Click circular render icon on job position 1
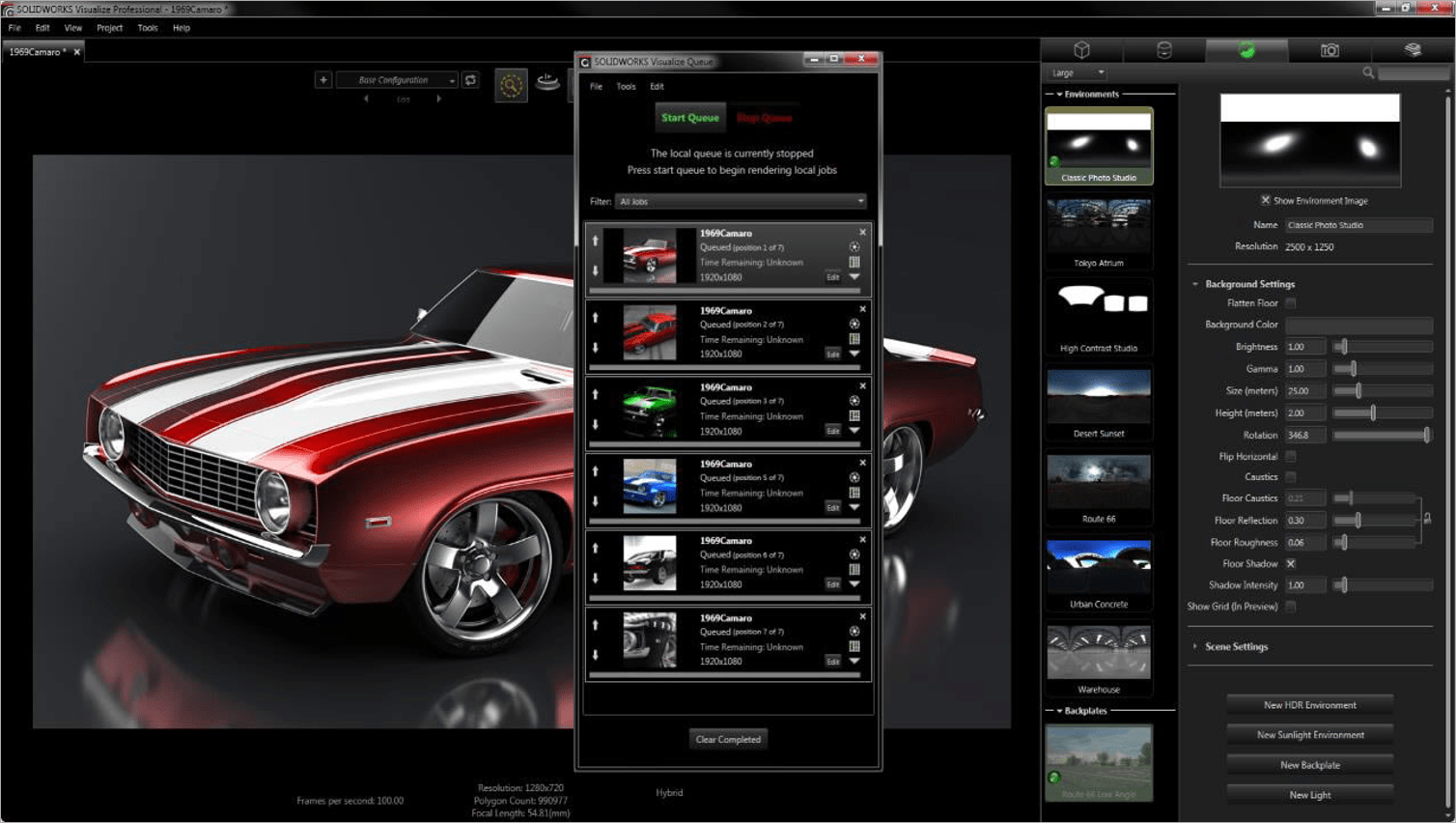 pyautogui.click(x=854, y=247)
